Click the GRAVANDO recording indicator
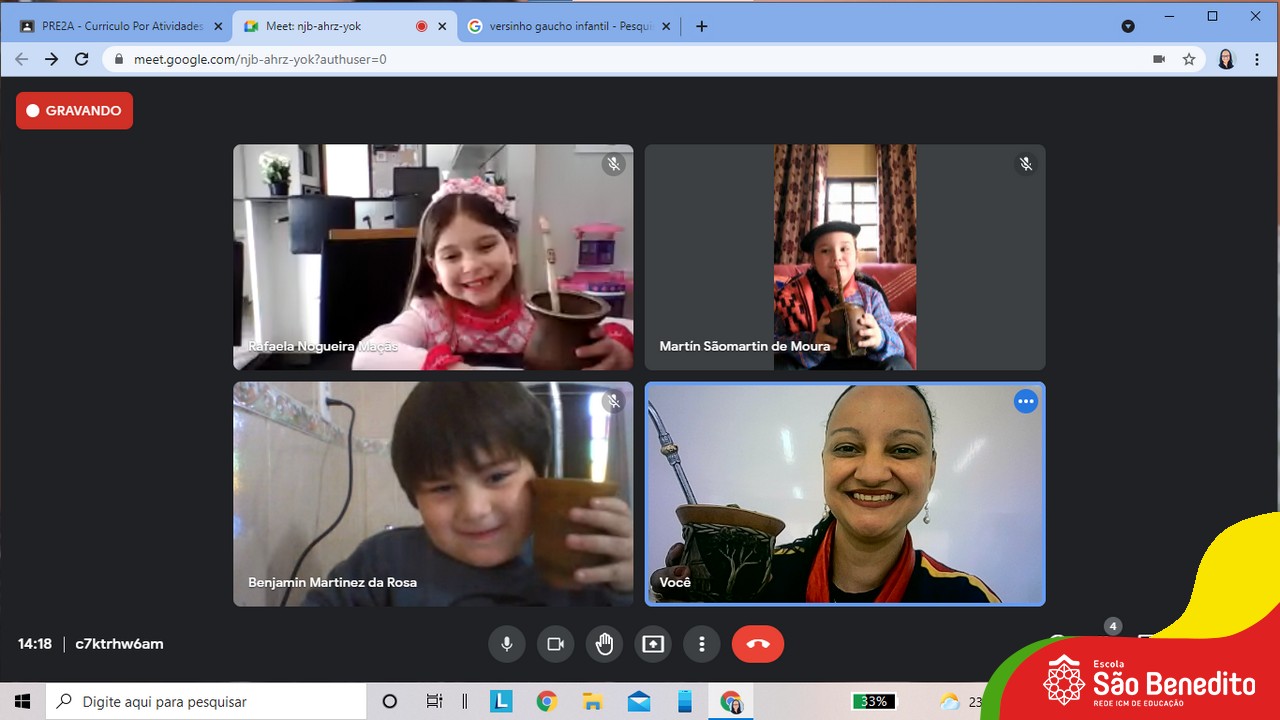The height and width of the screenshot is (720, 1280). [x=74, y=111]
